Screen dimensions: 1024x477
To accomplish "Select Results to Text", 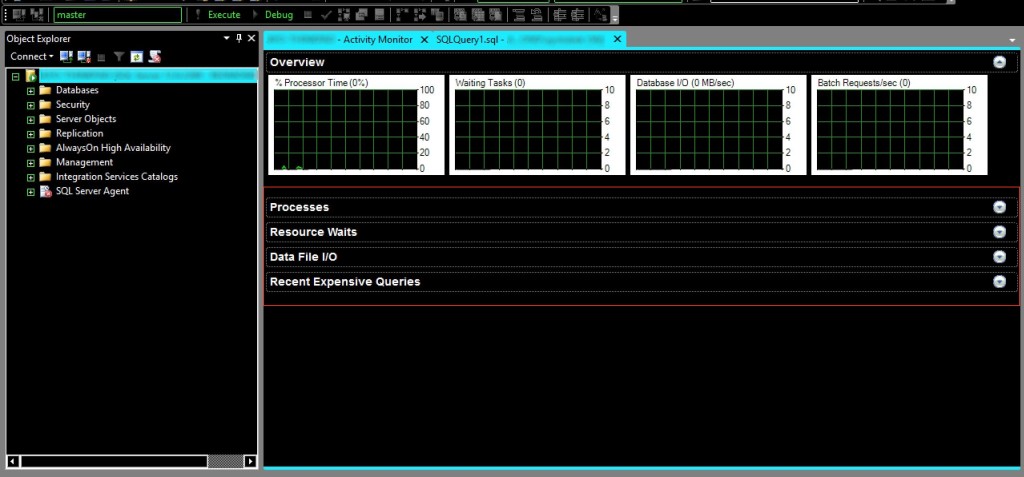I will pyautogui.click(x=460, y=14).
